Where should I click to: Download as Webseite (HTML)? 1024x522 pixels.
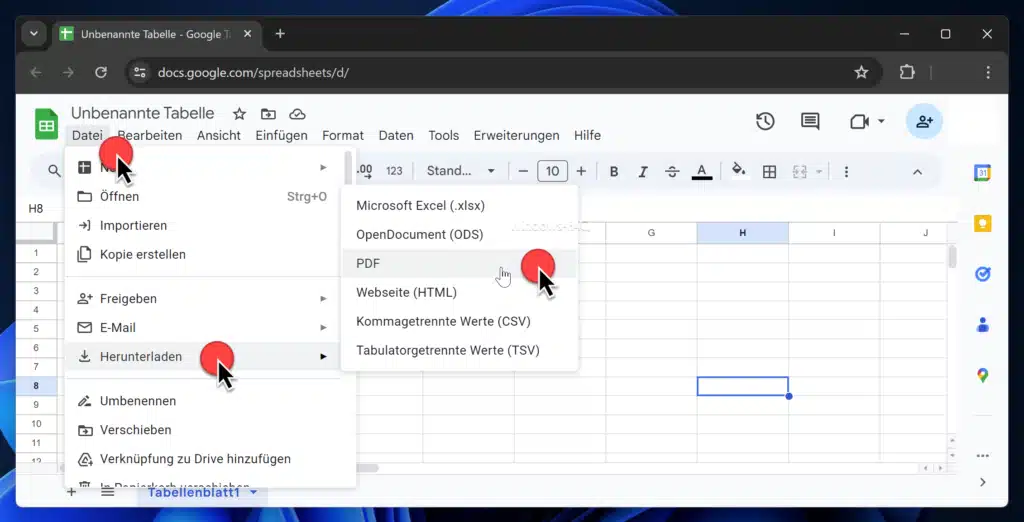pyautogui.click(x=460, y=293)
